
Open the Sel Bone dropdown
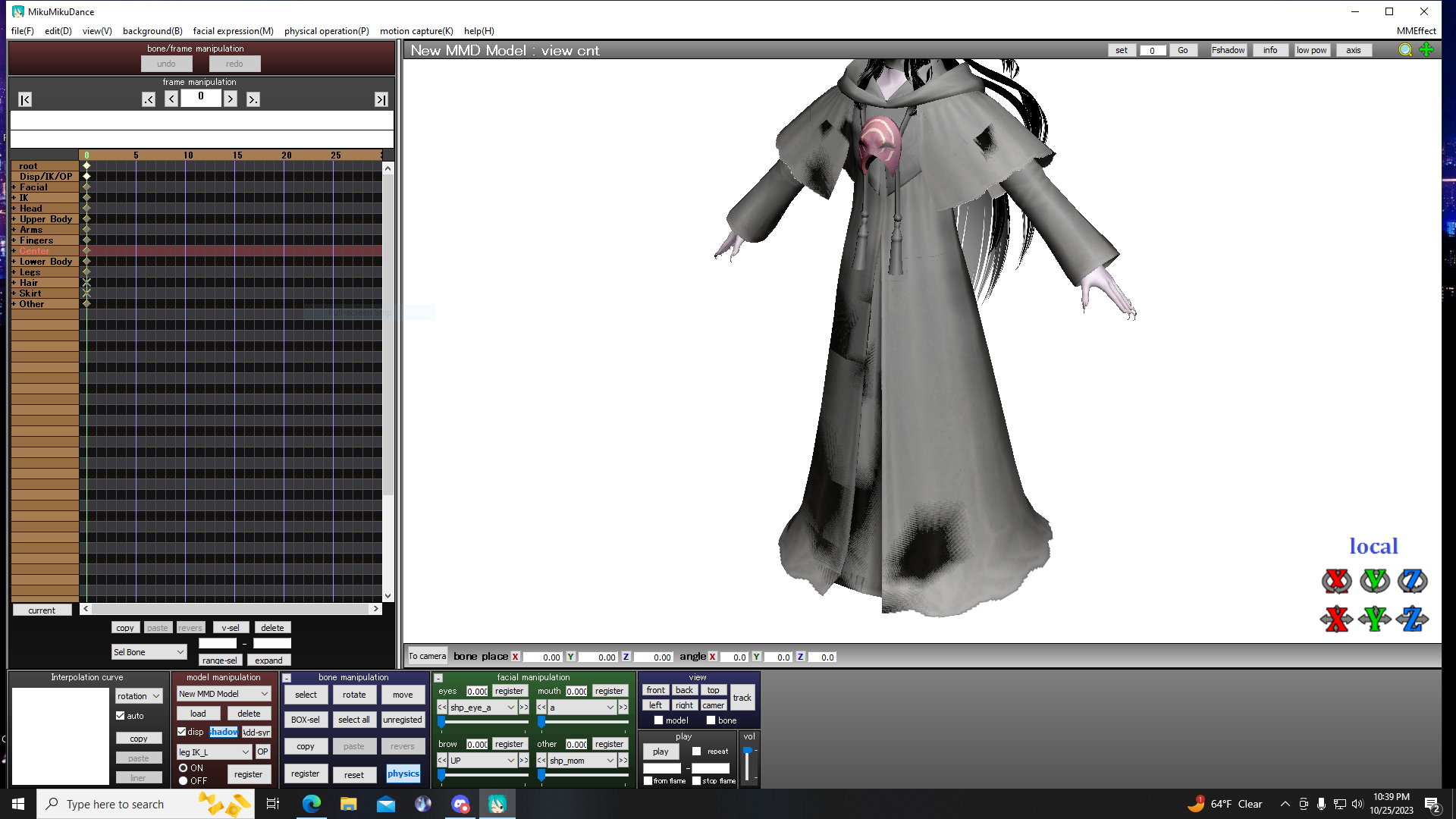click(x=149, y=651)
